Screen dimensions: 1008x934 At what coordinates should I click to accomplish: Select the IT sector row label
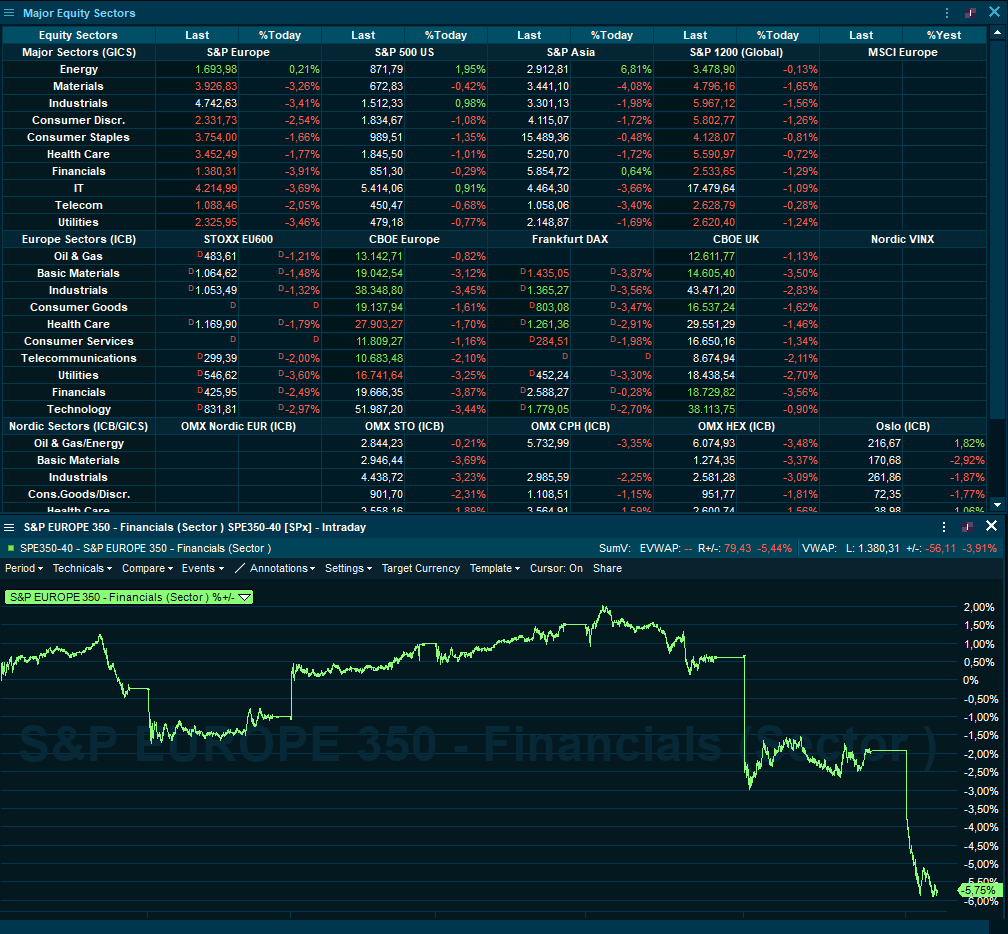point(78,188)
